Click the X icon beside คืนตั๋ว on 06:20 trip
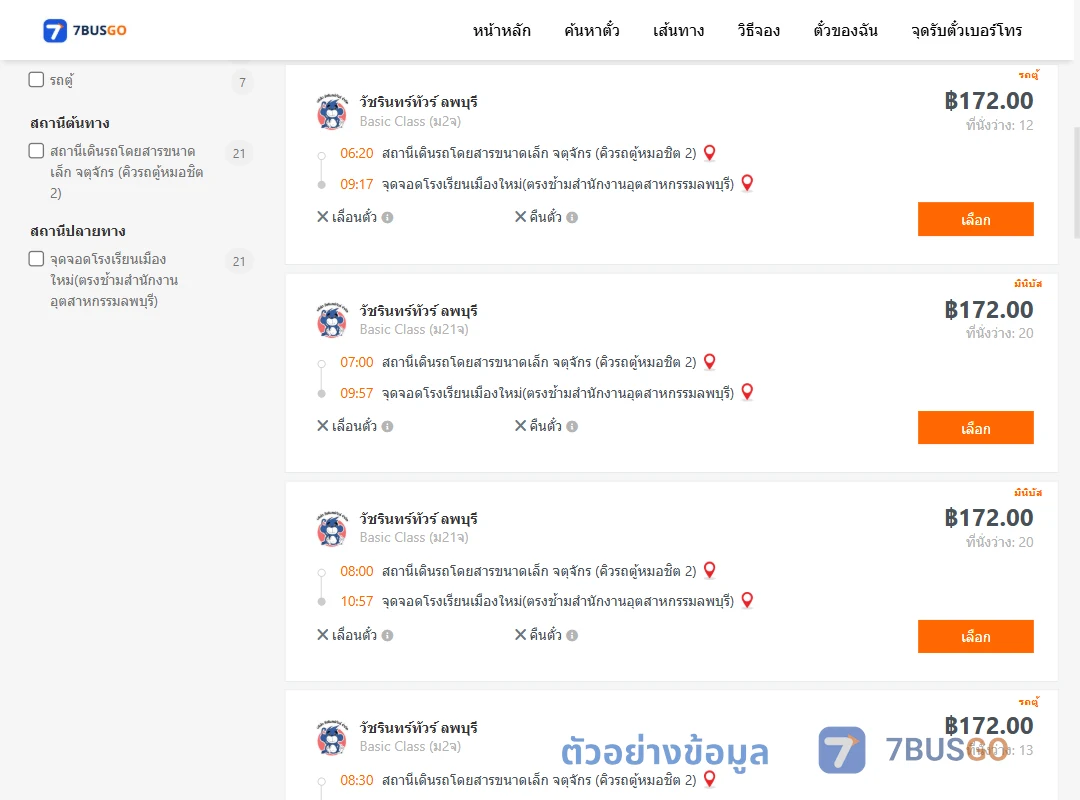Viewport: 1080px width, 800px height. pyautogui.click(x=521, y=217)
